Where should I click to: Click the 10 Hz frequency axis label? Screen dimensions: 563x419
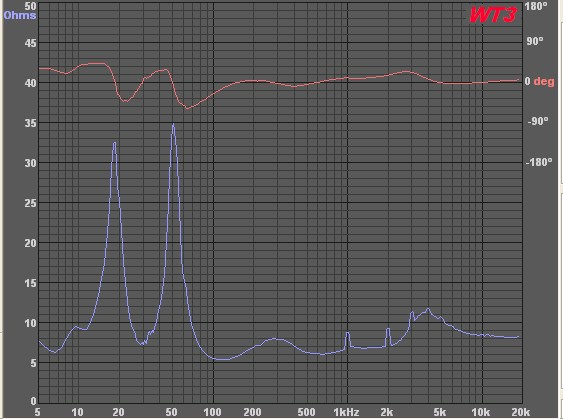pyautogui.click(x=77, y=412)
